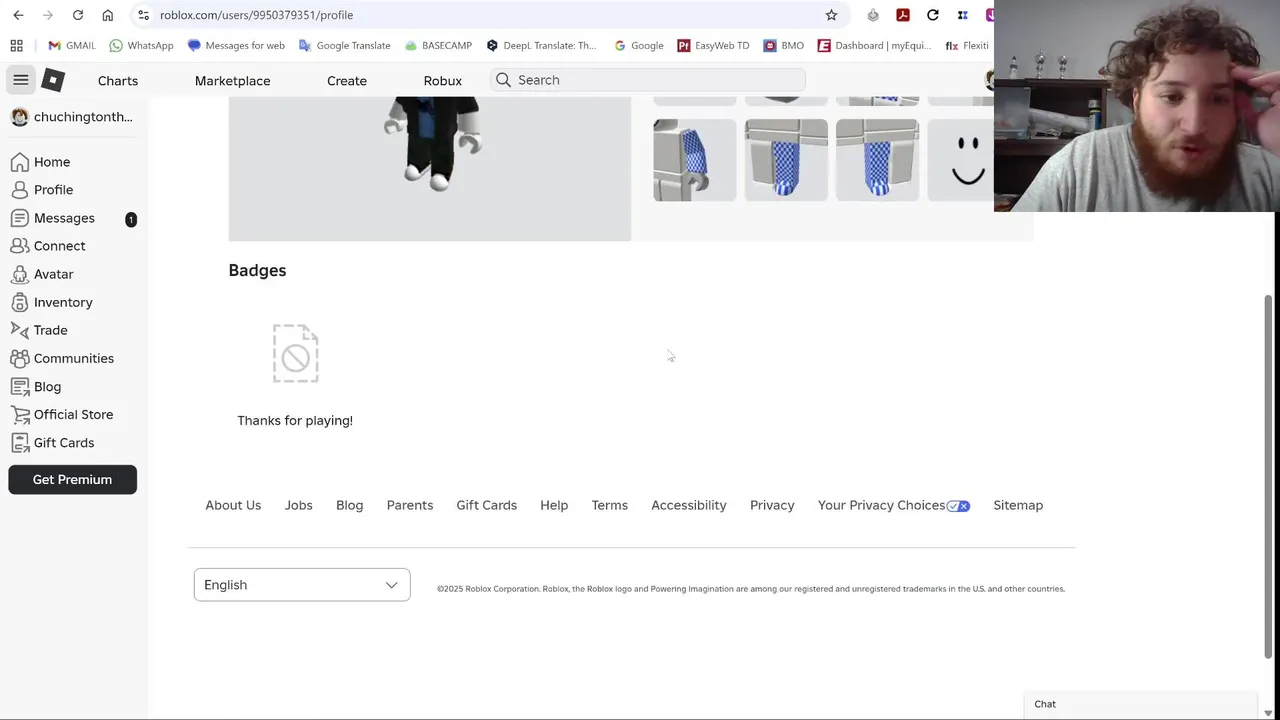
Task: Open the DeepL Translate bookmark
Action: [x=541, y=45]
